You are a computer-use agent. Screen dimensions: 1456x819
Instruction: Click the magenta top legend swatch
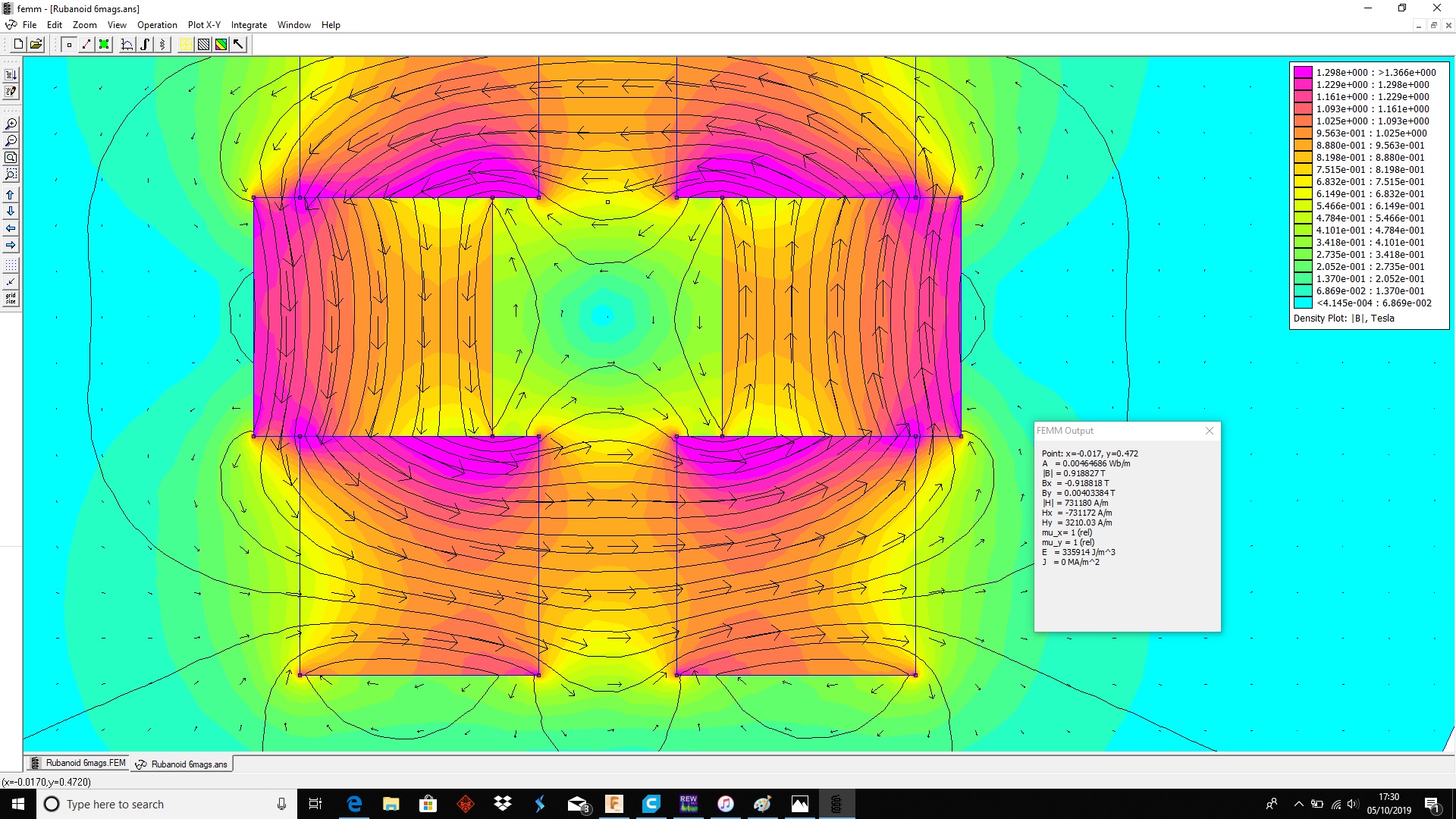tap(1302, 73)
